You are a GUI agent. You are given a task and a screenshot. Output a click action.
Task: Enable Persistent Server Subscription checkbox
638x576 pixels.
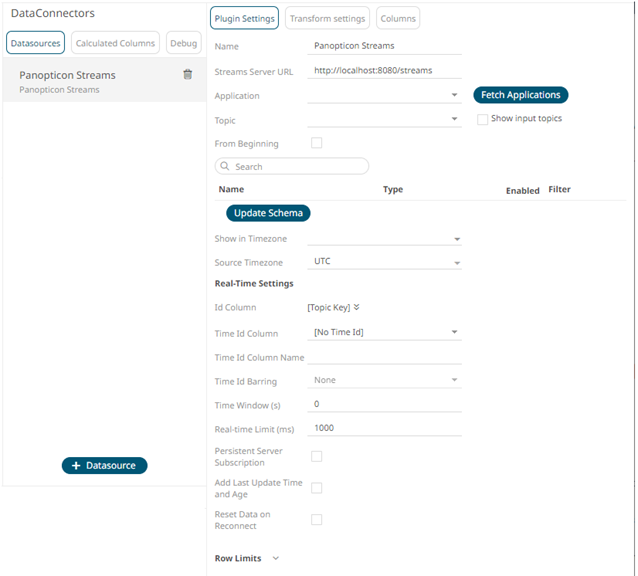click(316, 456)
